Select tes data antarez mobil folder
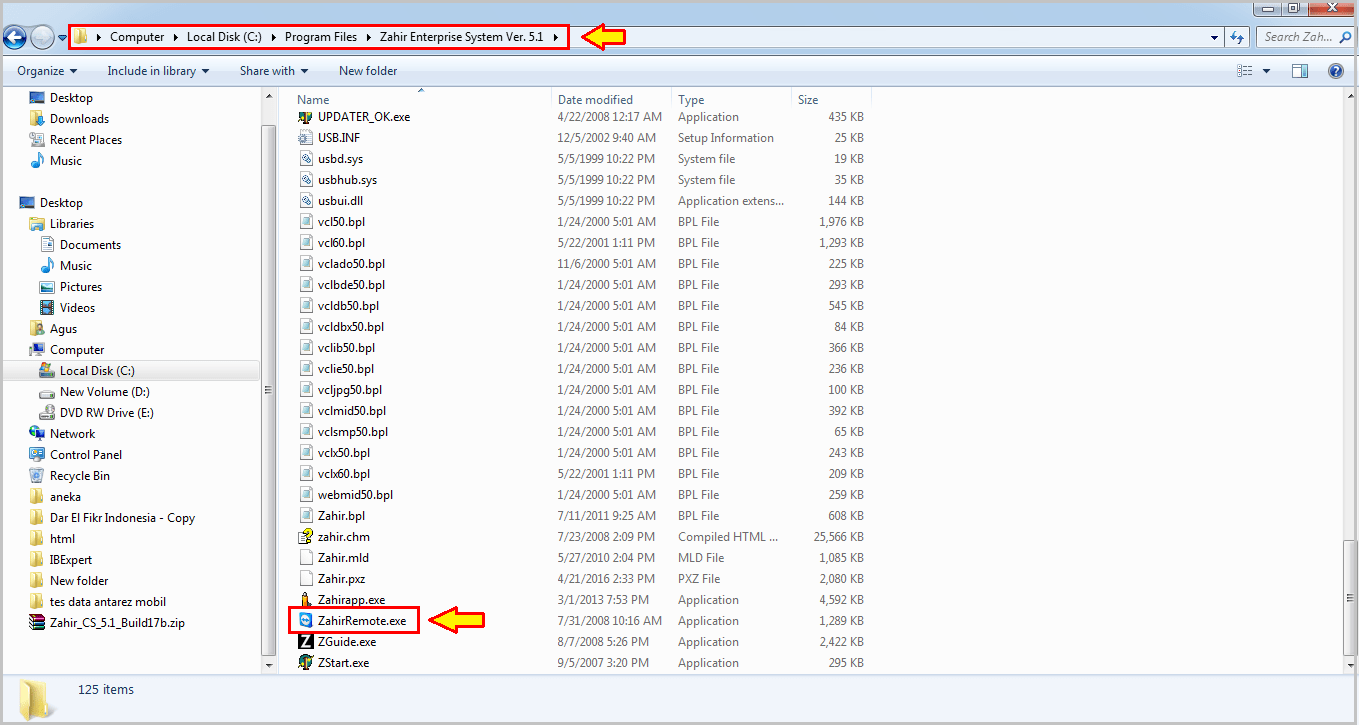 tap(108, 602)
